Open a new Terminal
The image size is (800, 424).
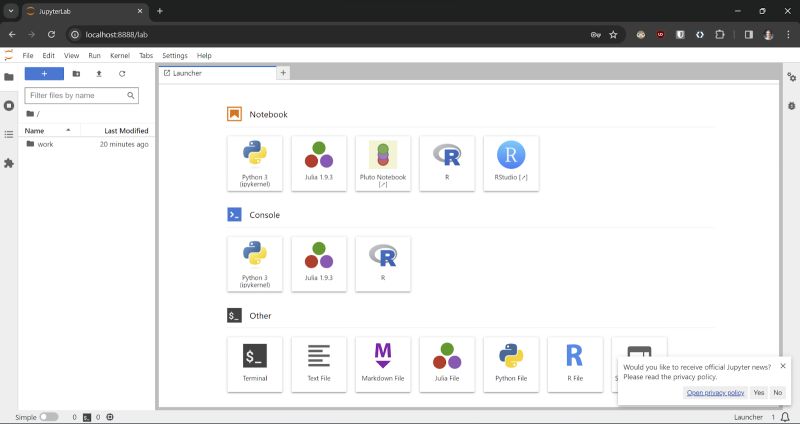pyautogui.click(x=255, y=364)
